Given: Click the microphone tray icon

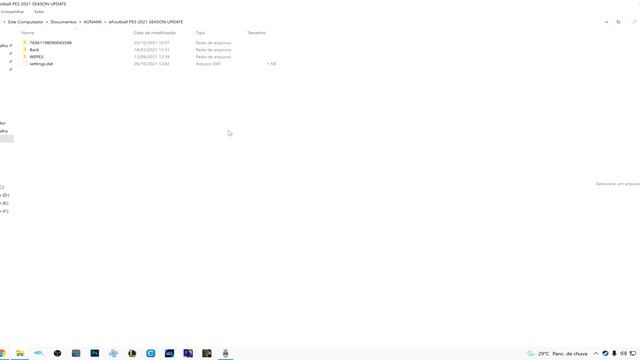Looking at the screenshot, I should (x=614, y=353).
